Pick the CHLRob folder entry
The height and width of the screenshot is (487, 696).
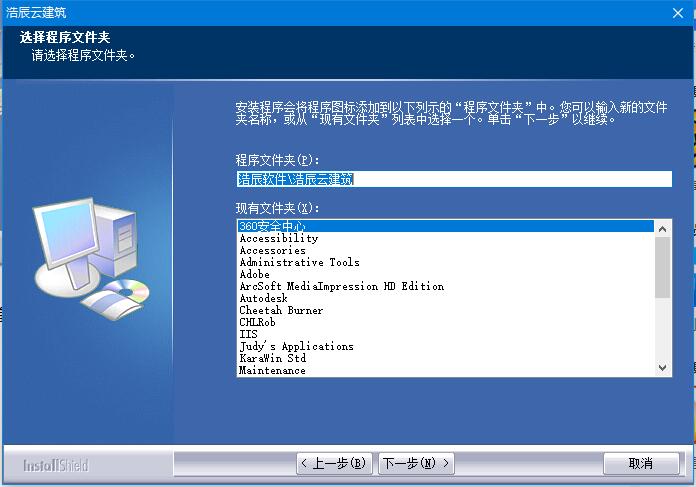(x=257, y=322)
